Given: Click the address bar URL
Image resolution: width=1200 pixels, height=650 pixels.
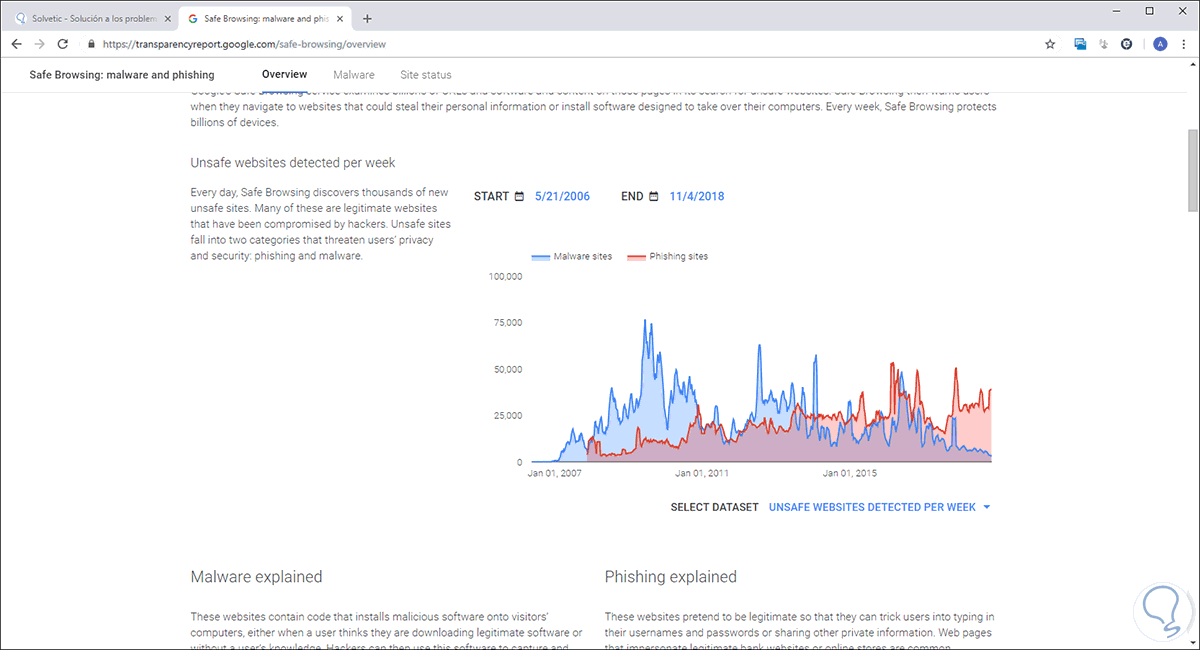Looking at the screenshot, I should (244, 44).
